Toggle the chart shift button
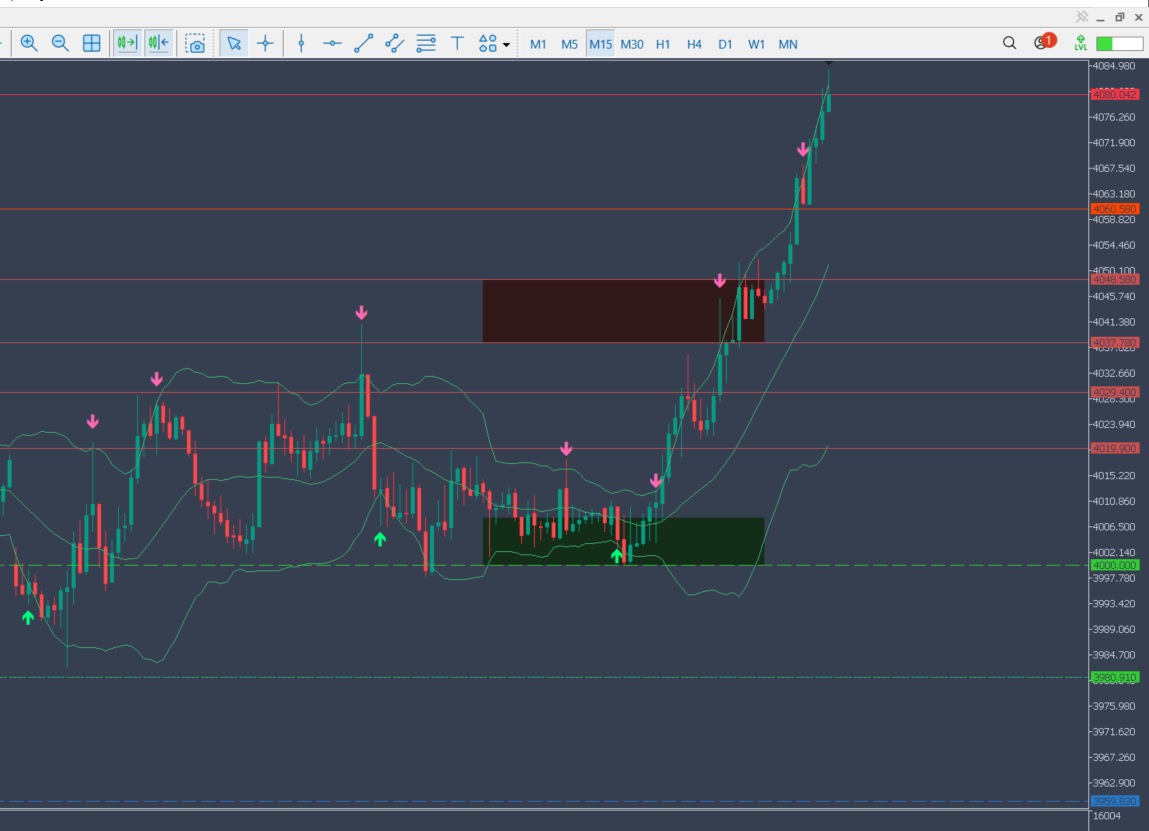The image size is (1149, 831). (158, 43)
